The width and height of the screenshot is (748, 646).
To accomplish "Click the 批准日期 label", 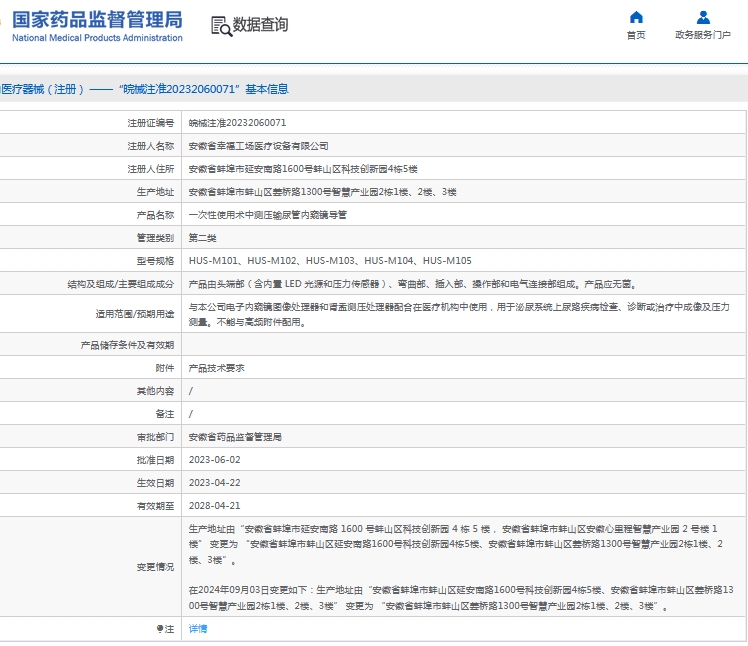I will point(156,460).
